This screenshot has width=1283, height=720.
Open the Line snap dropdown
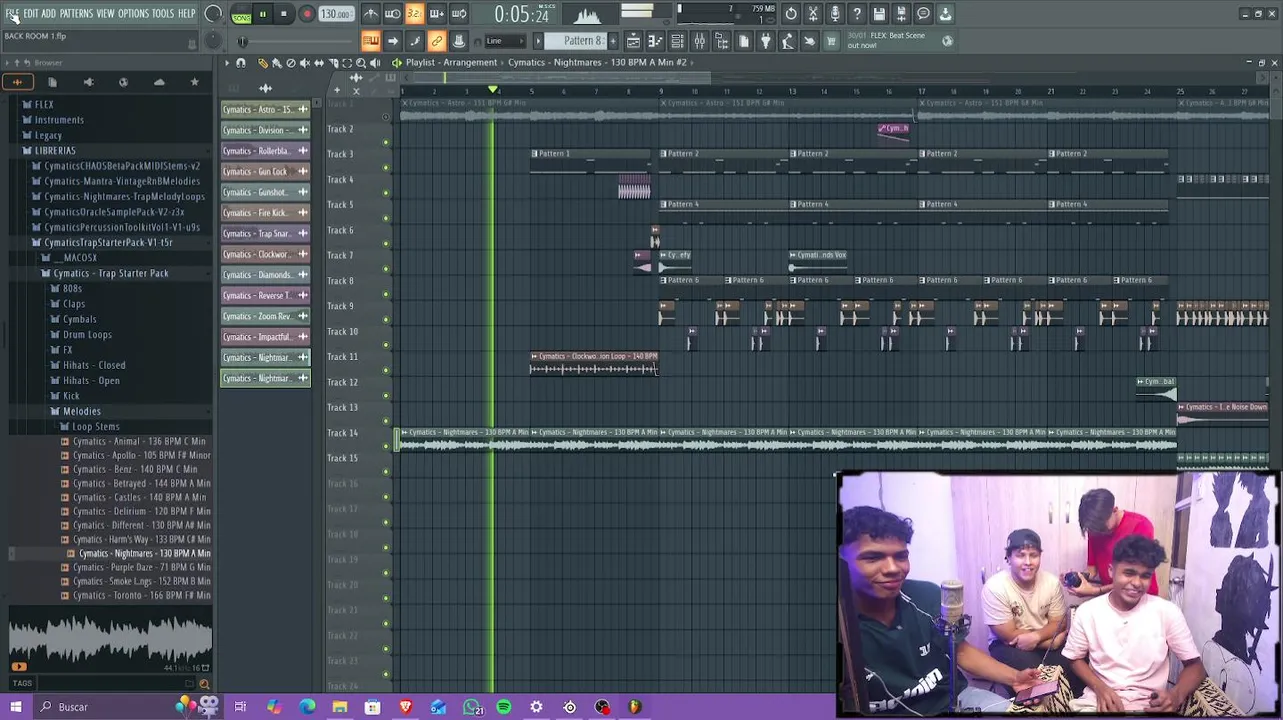point(505,41)
